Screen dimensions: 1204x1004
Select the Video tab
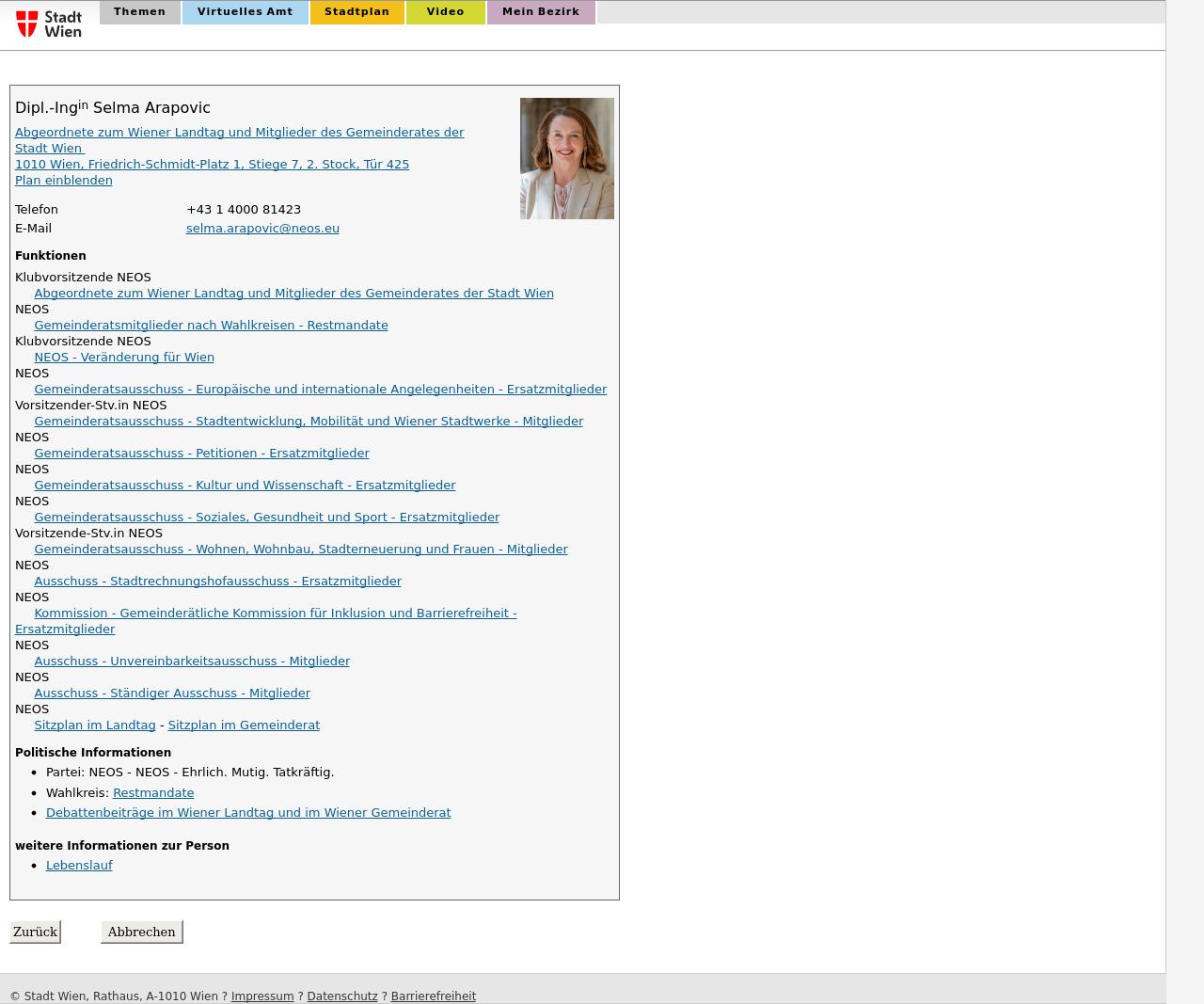(x=445, y=12)
